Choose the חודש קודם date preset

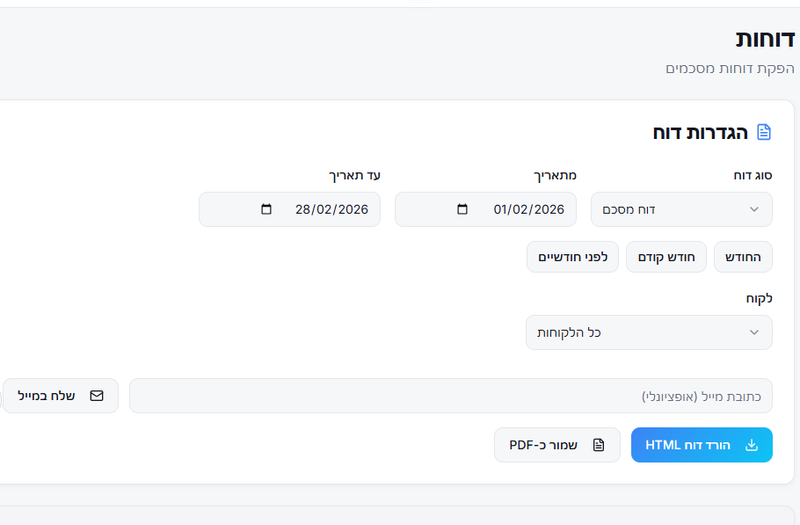(x=666, y=257)
